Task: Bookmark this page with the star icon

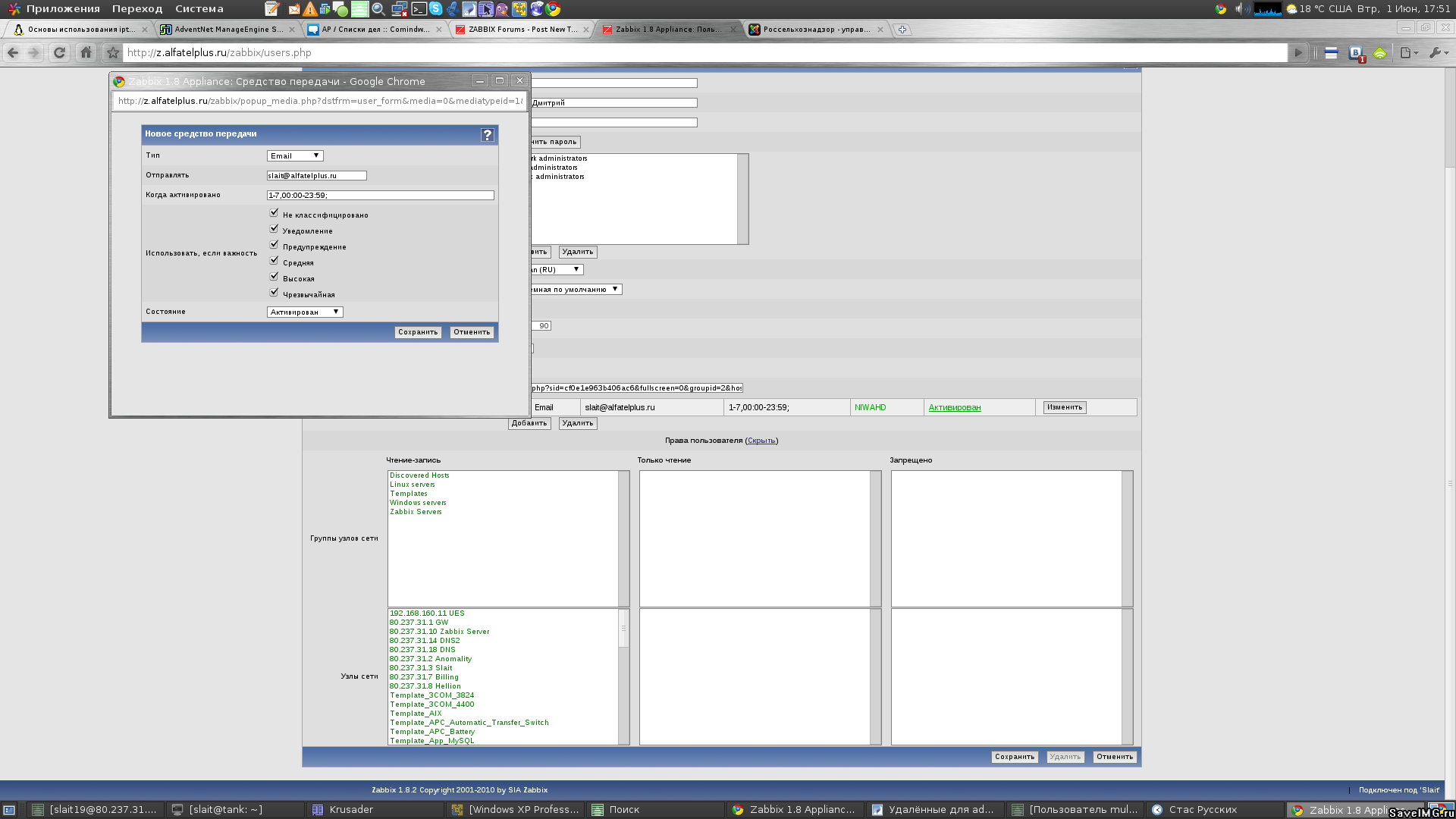Action: click(x=113, y=53)
